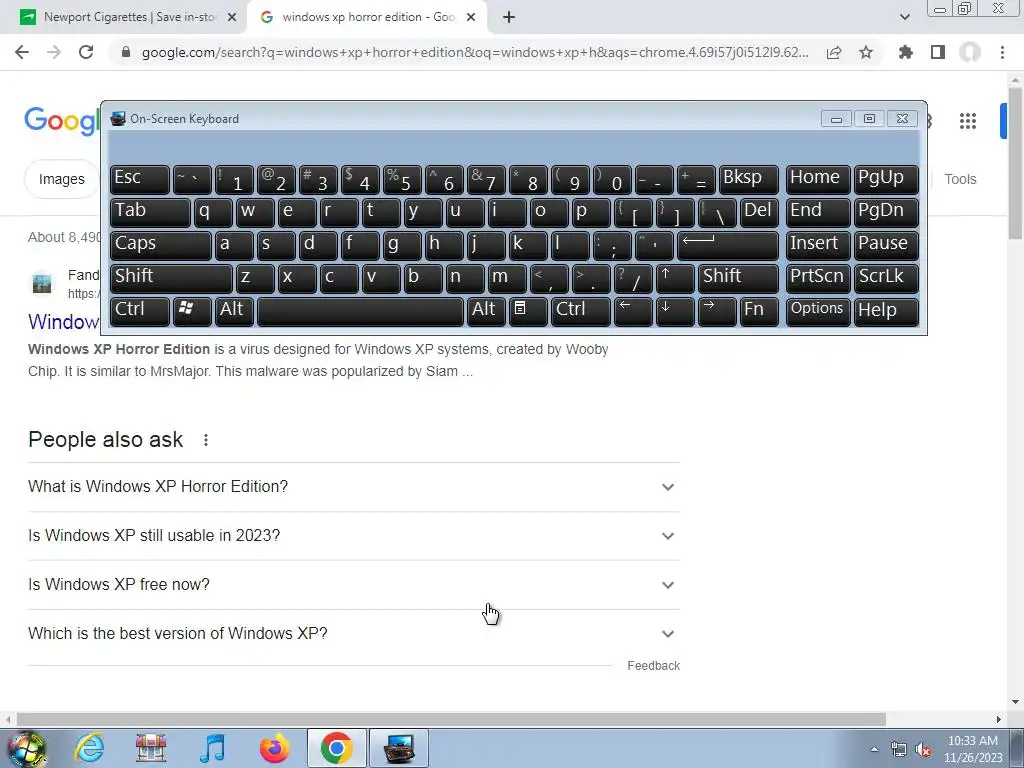Click the network tray icon
The image size is (1024, 768).
[899, 750]
